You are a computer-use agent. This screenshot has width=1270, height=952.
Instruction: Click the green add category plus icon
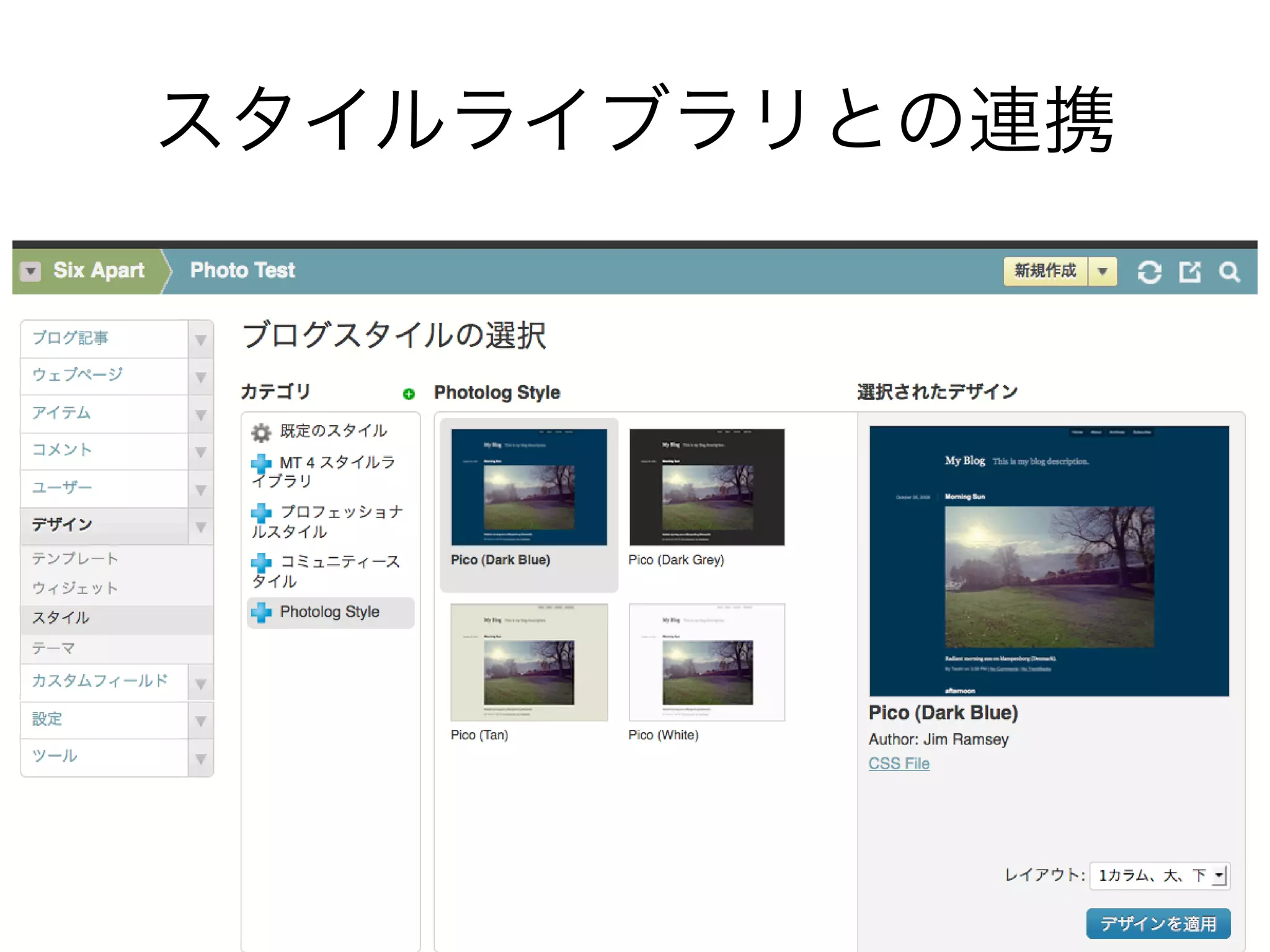tap(409, 394)
